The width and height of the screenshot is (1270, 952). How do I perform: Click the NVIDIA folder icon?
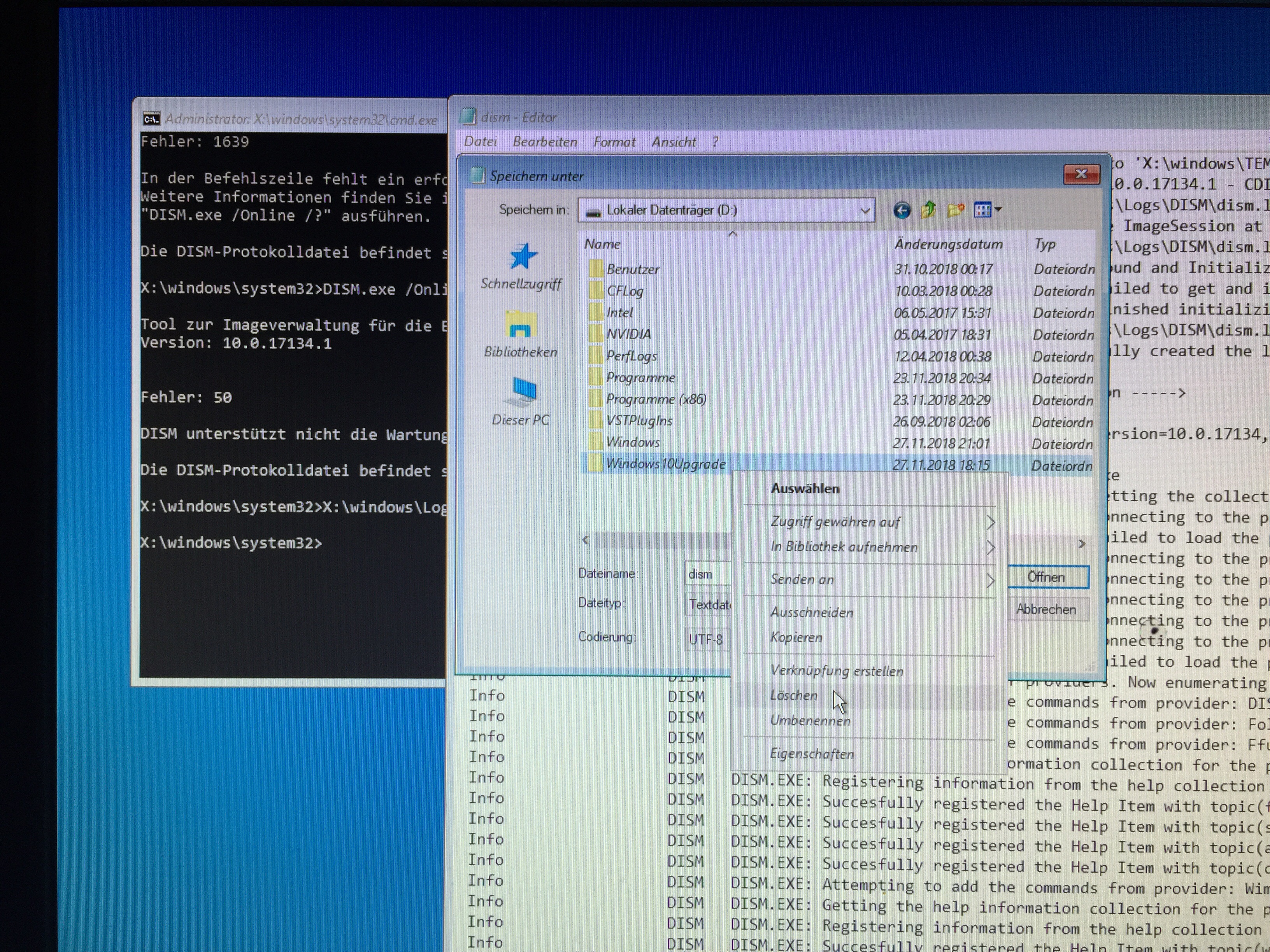(x=596, y=334)
